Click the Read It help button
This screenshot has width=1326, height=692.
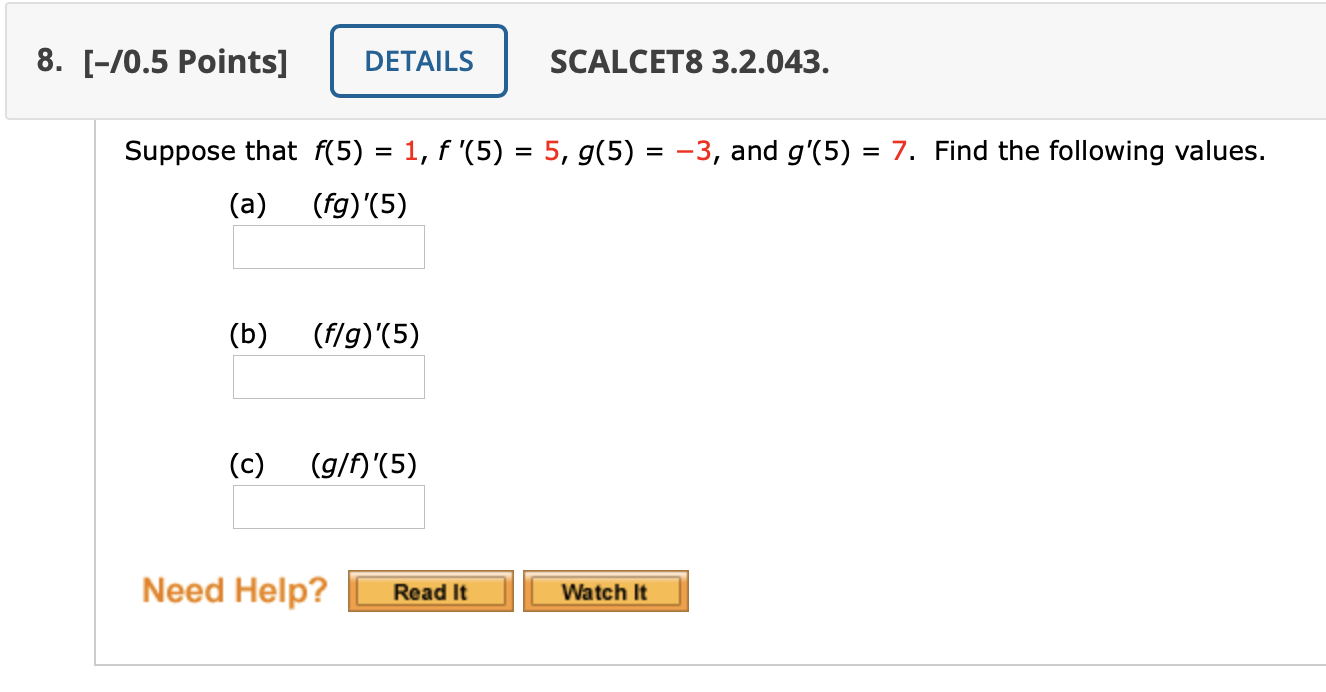[x=430, y=591]
